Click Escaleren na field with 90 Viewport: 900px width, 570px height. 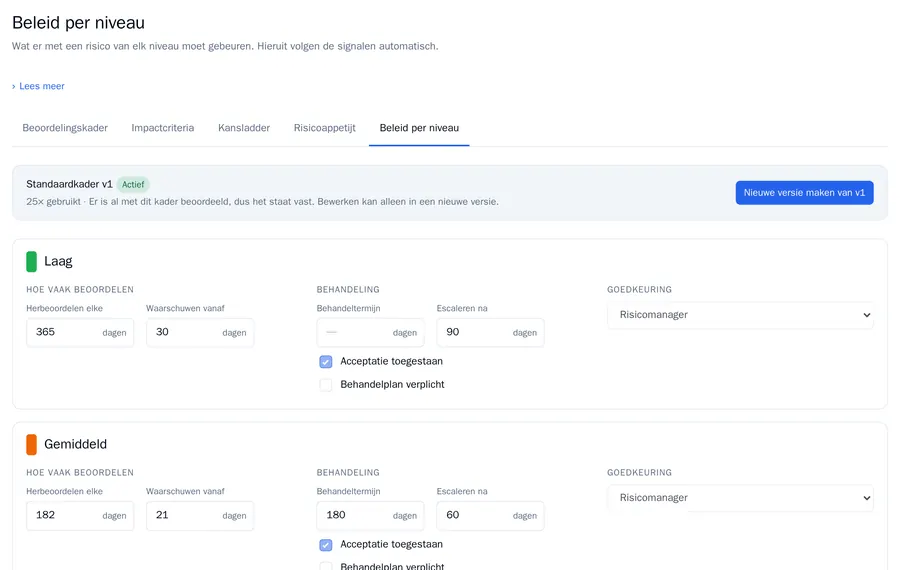click(x=490, y=332)
